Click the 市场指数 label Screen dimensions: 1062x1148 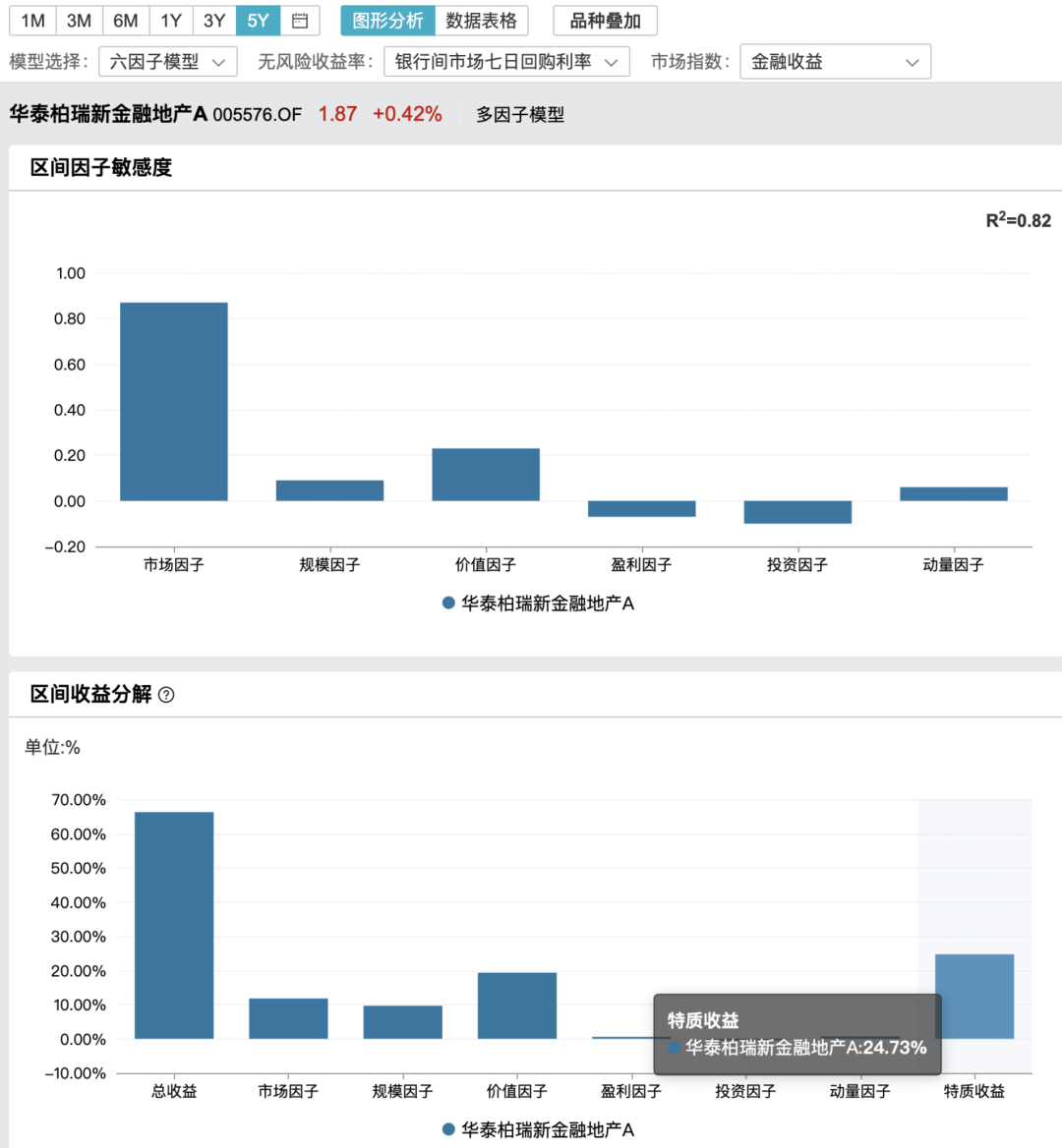[690, 62]
